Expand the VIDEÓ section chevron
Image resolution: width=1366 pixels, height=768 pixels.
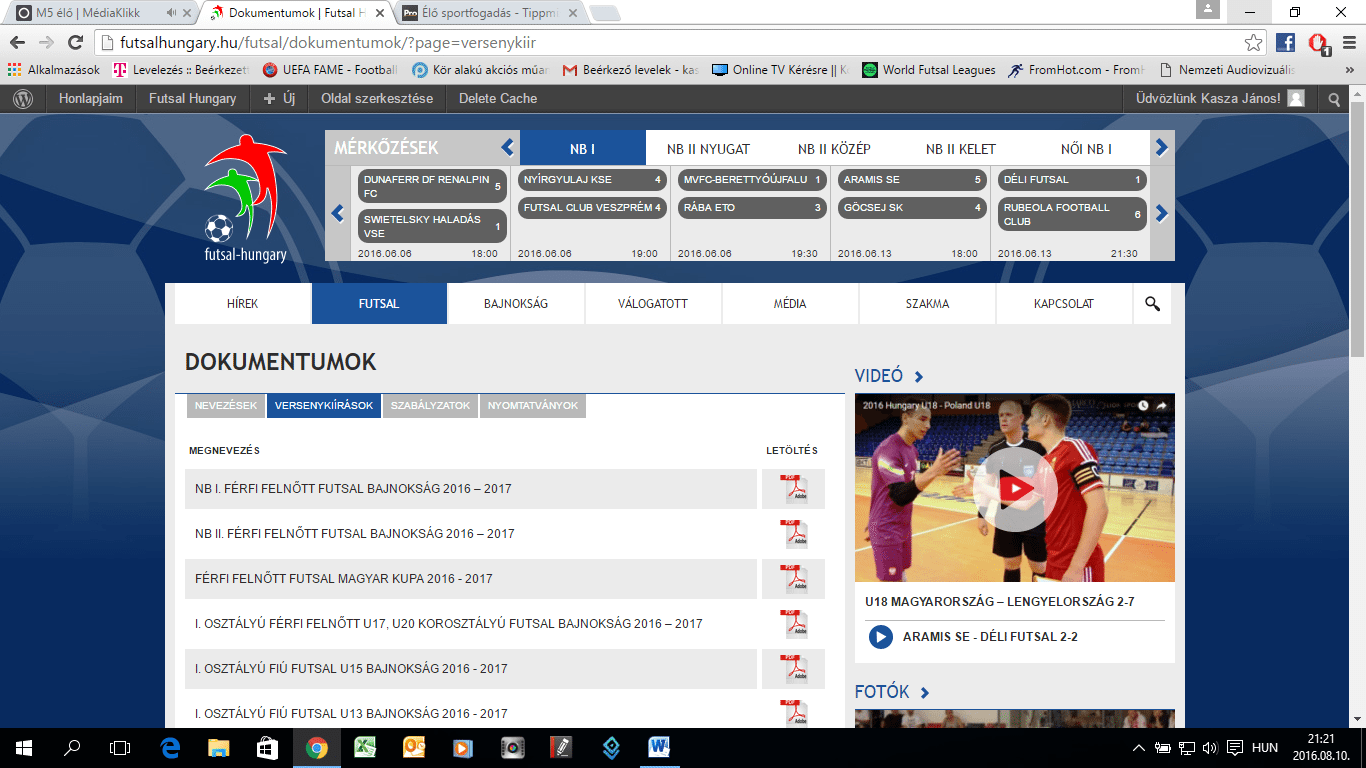(x=919, y=377)
